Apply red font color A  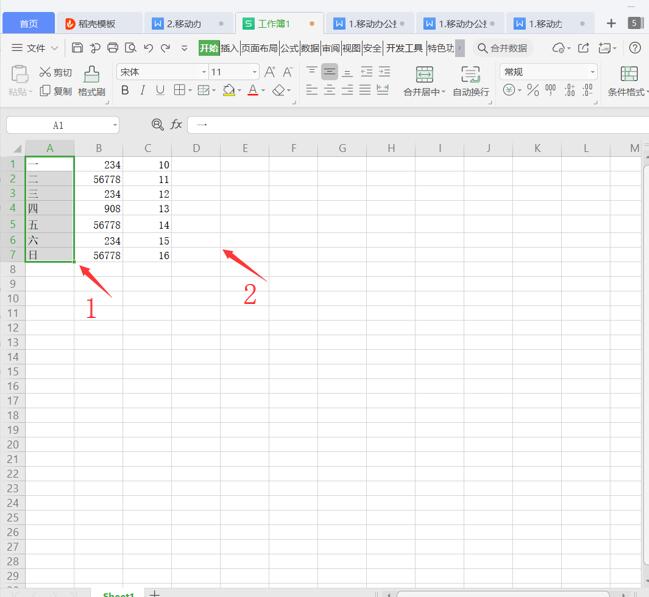click(252, 90)
